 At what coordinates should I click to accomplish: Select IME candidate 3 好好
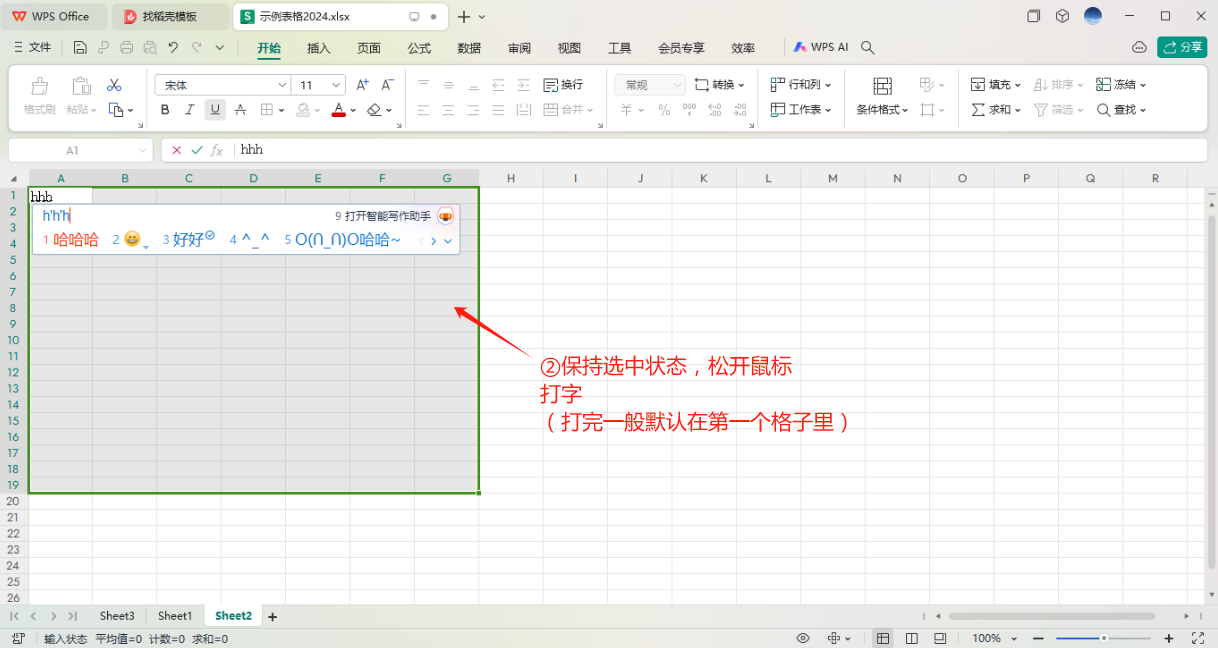188,240
